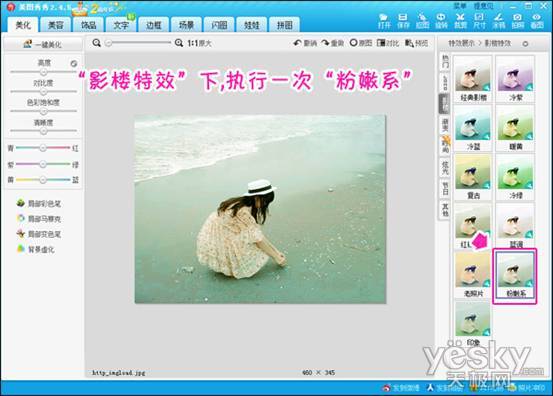The width and height of the screenshot is (553, 396).
Task: Choose the 局部马赛克 mosaic tool
Action: [x=39, y=219]
